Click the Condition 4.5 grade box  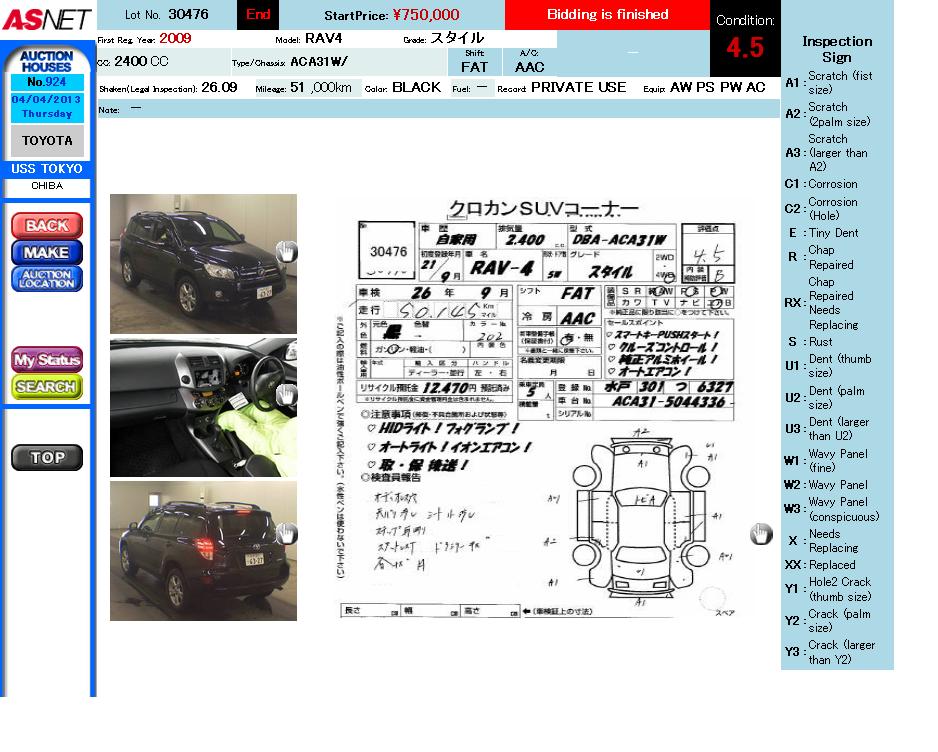click(744, 39)
